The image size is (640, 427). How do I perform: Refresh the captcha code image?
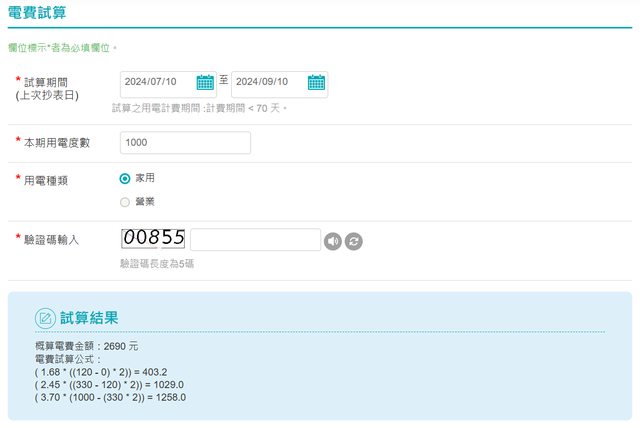click(x=354, y=241)
